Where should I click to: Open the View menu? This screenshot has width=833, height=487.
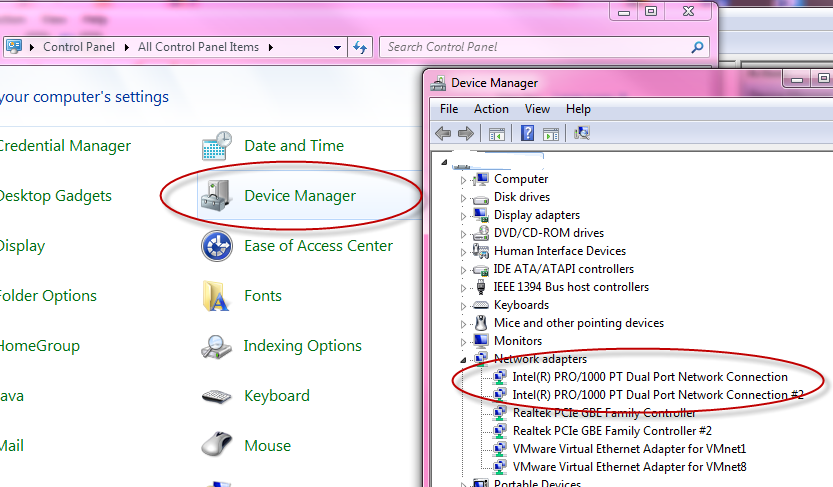537,109
